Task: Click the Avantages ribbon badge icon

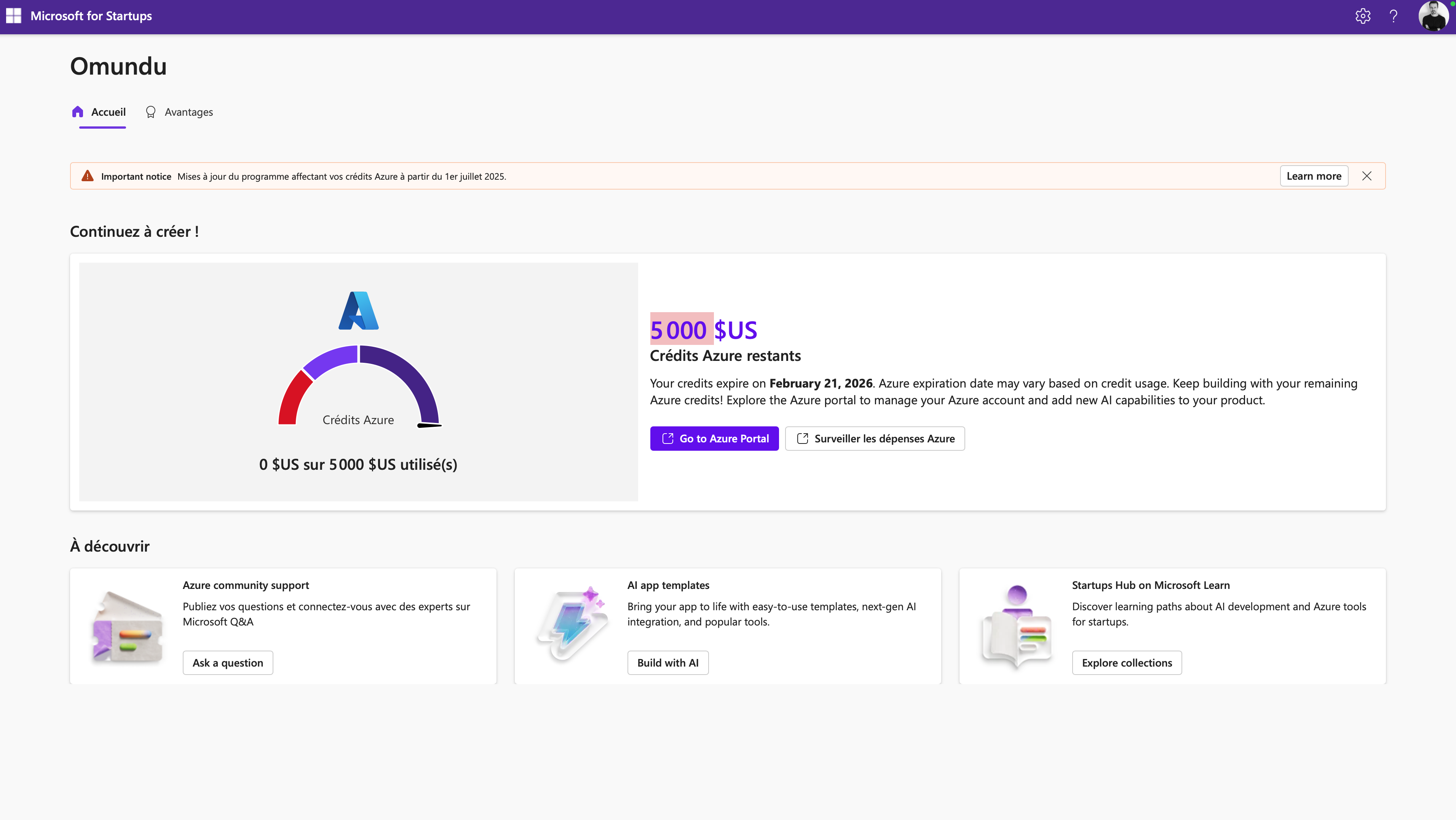Action: click(x=150, y=112)
